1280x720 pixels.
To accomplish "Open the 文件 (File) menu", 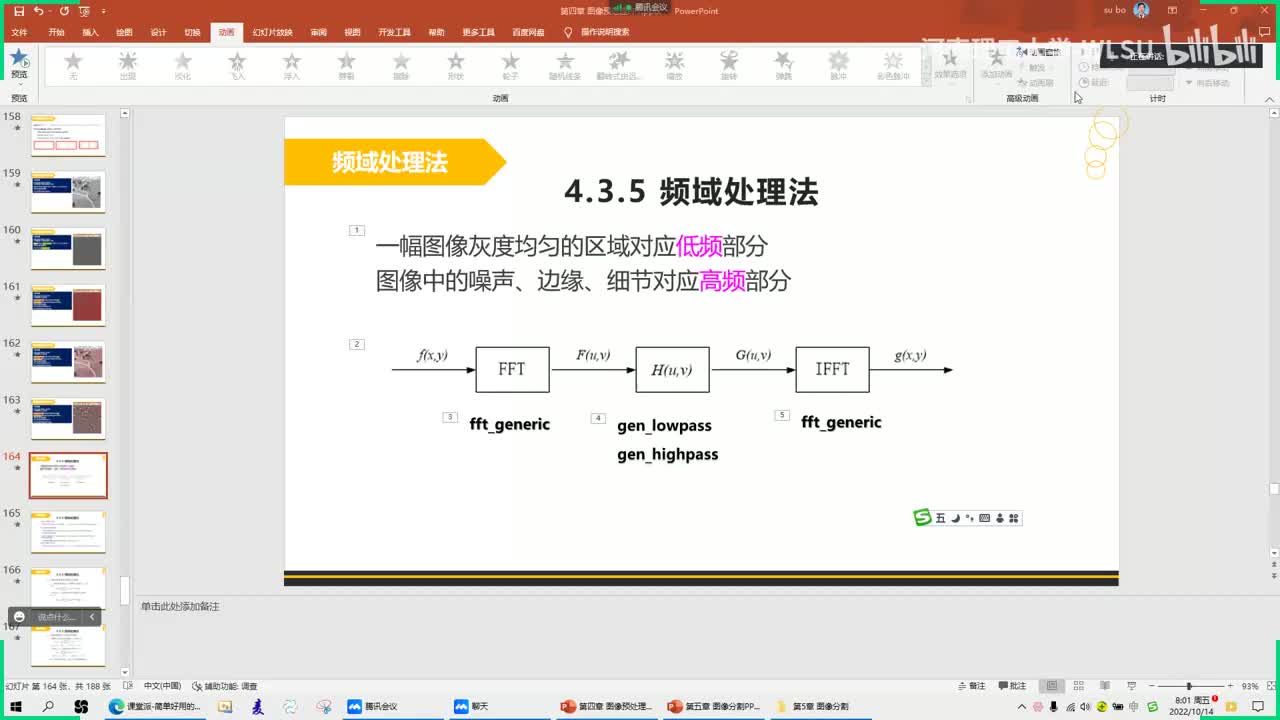I will tap(19, 32).
